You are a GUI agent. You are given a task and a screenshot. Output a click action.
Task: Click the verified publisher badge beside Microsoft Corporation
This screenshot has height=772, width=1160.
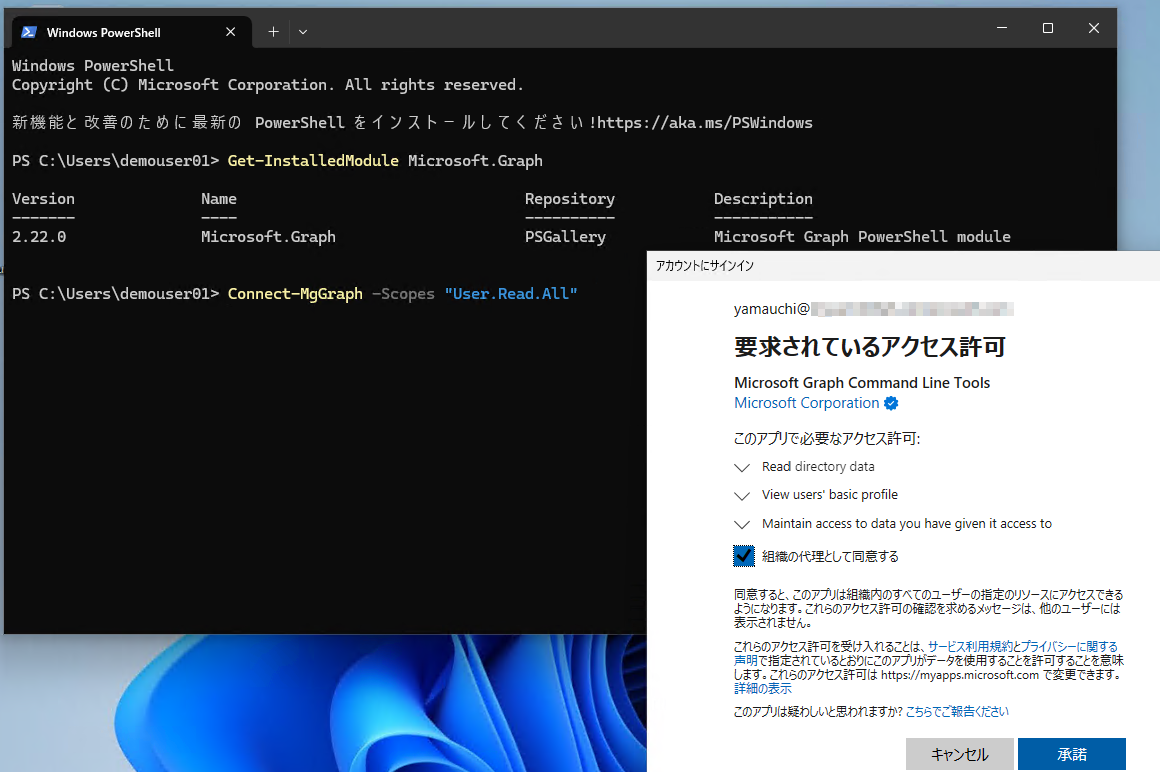pos(890,403)
